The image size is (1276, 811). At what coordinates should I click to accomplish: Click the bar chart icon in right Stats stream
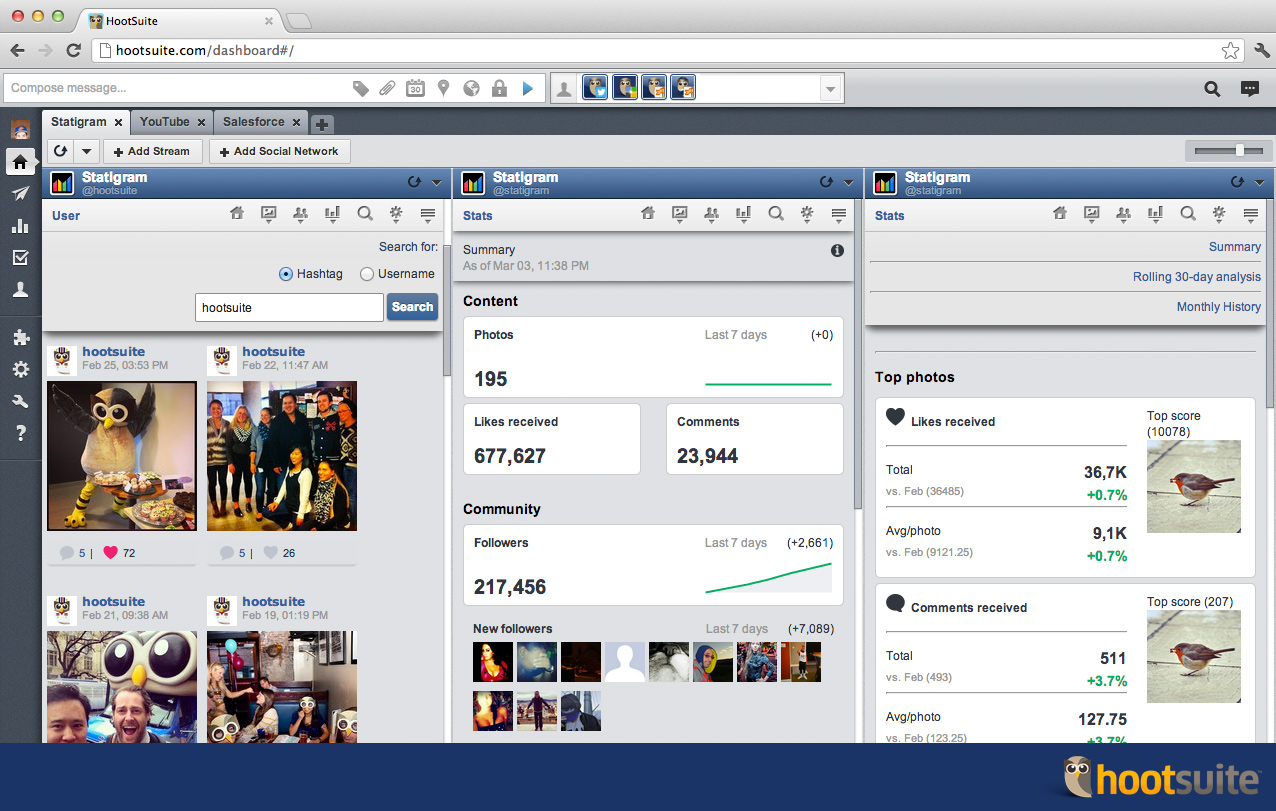1155,214
